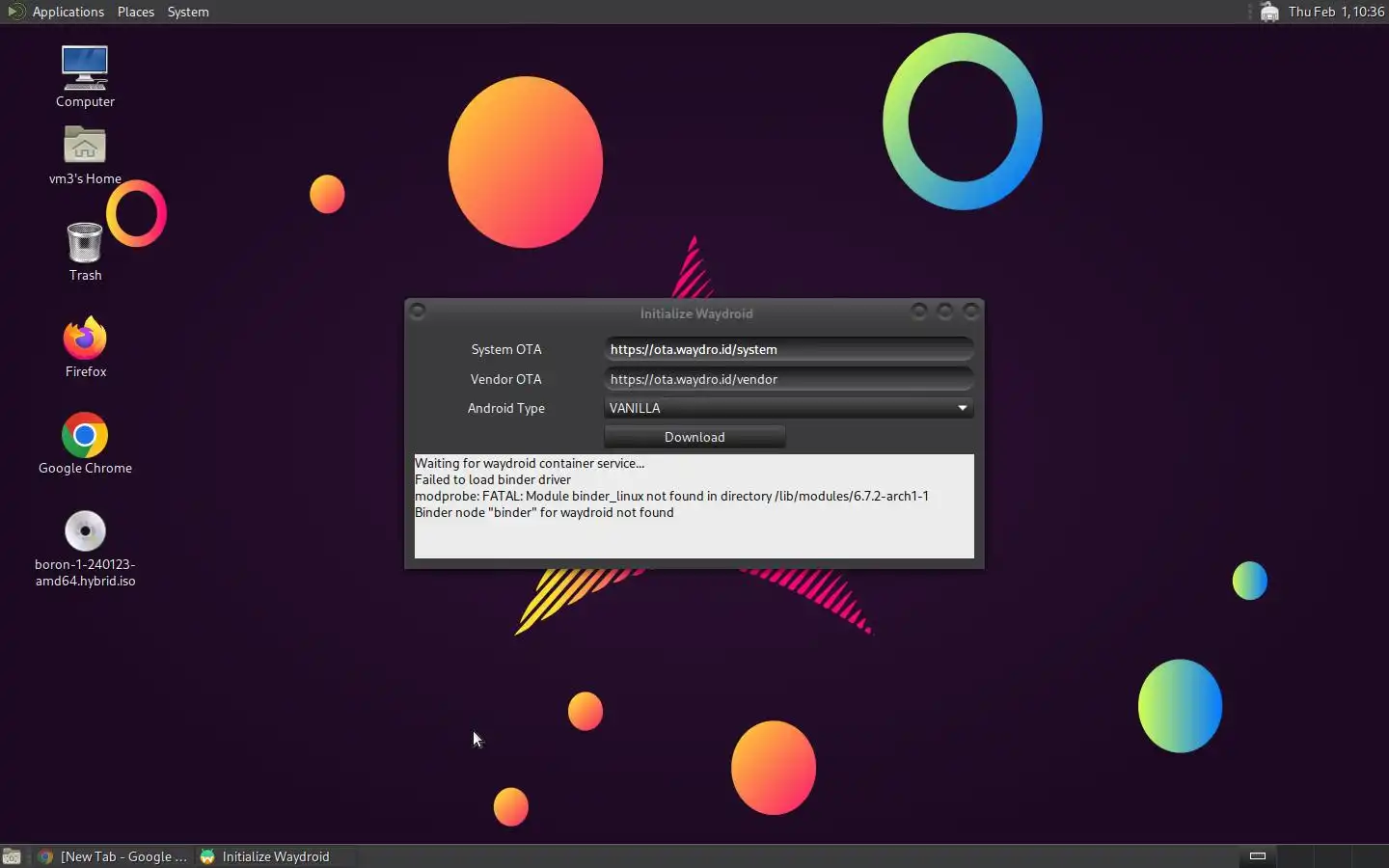Open the Applications menu
This screenshot has height=868, width=1389.
pos(68,12)
